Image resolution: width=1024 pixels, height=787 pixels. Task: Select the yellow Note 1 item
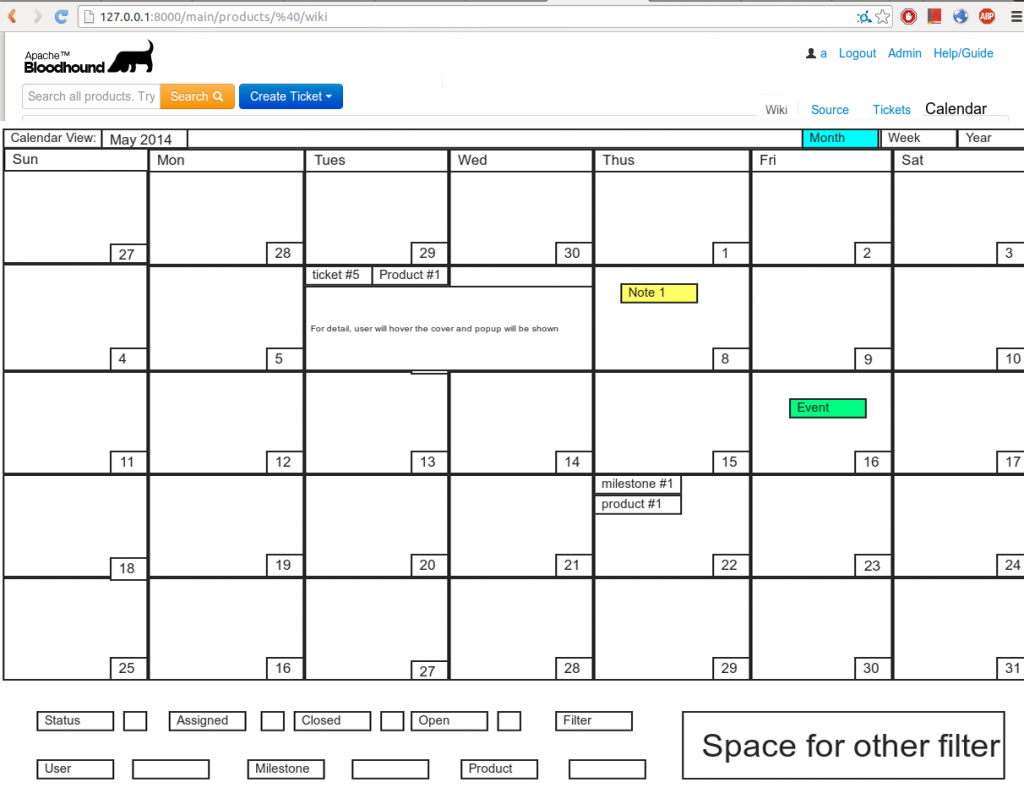(658, 293)
